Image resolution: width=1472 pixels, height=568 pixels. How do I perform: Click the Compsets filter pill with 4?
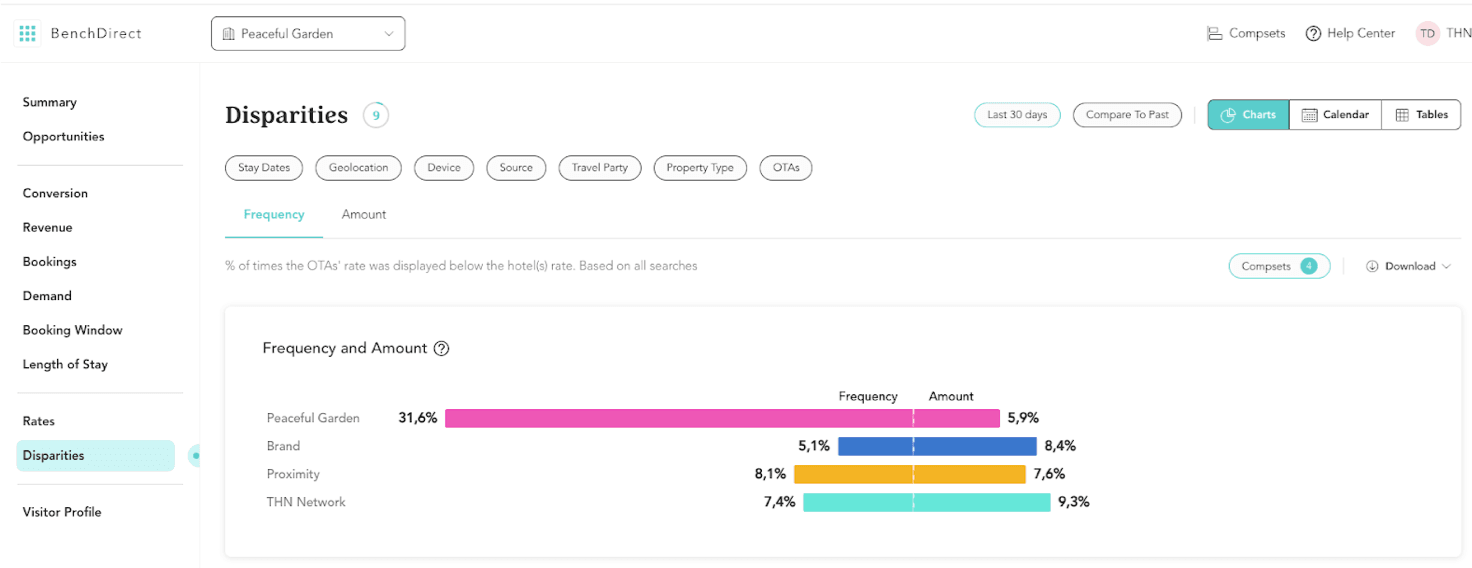(x=1279, y=267)
